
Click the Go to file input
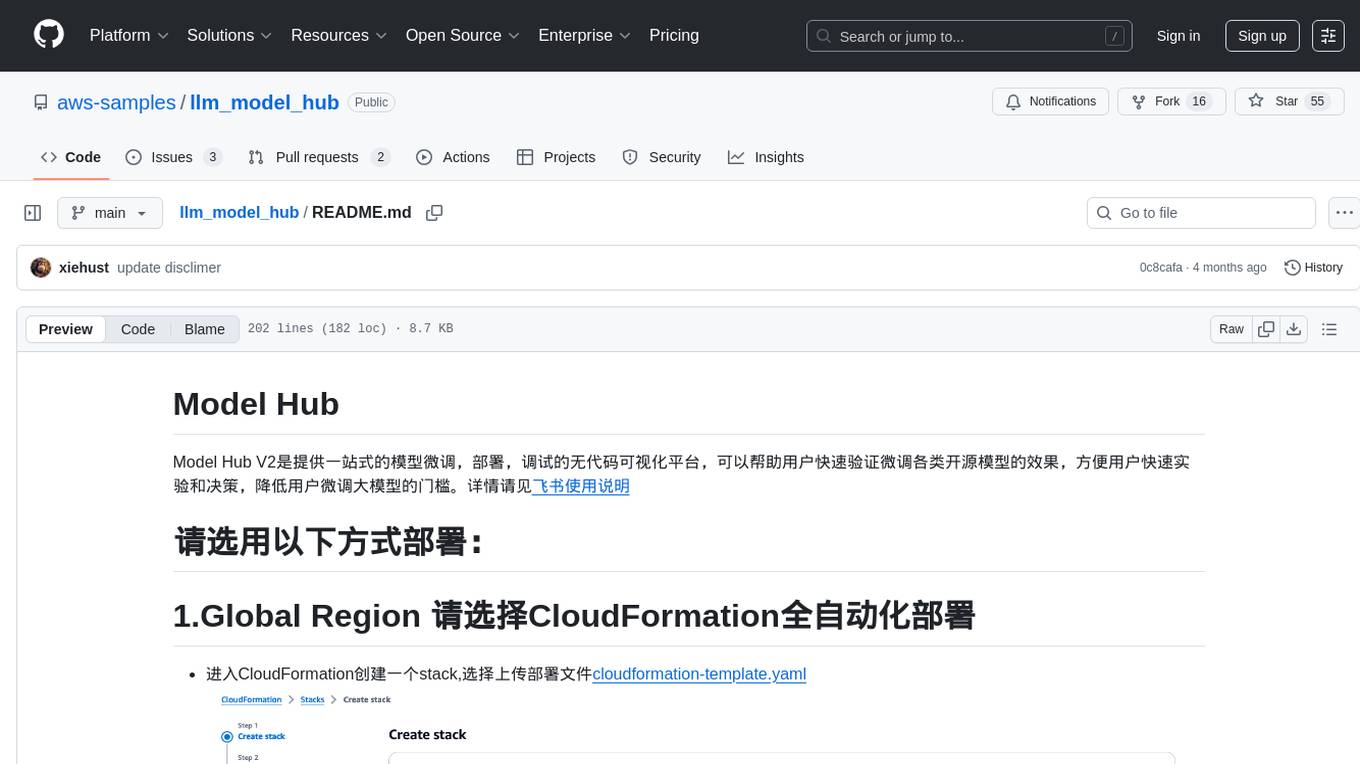pos(1201,213)
